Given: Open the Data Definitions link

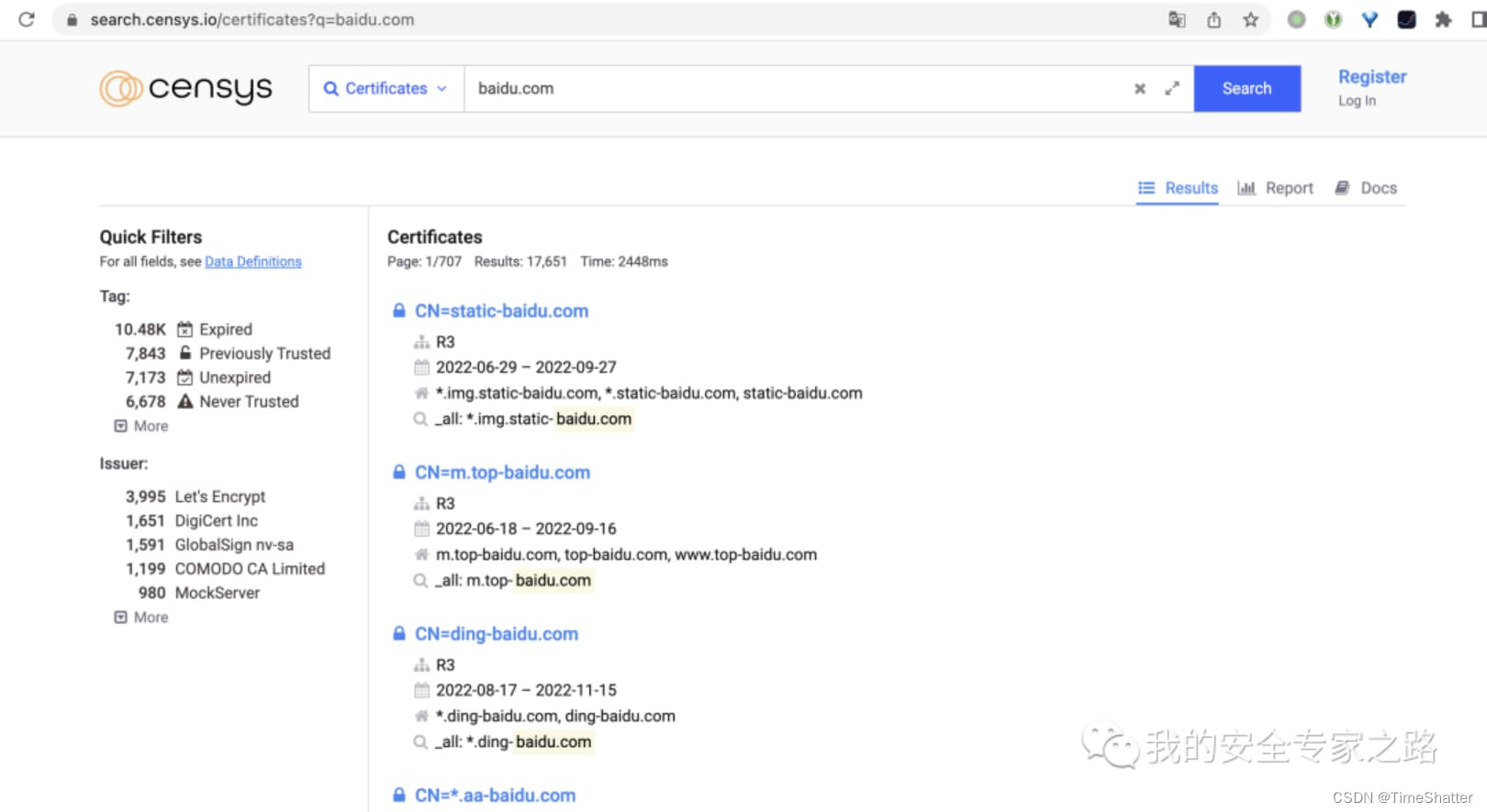Looking at the screenshot, I should [x=253, y=261].
